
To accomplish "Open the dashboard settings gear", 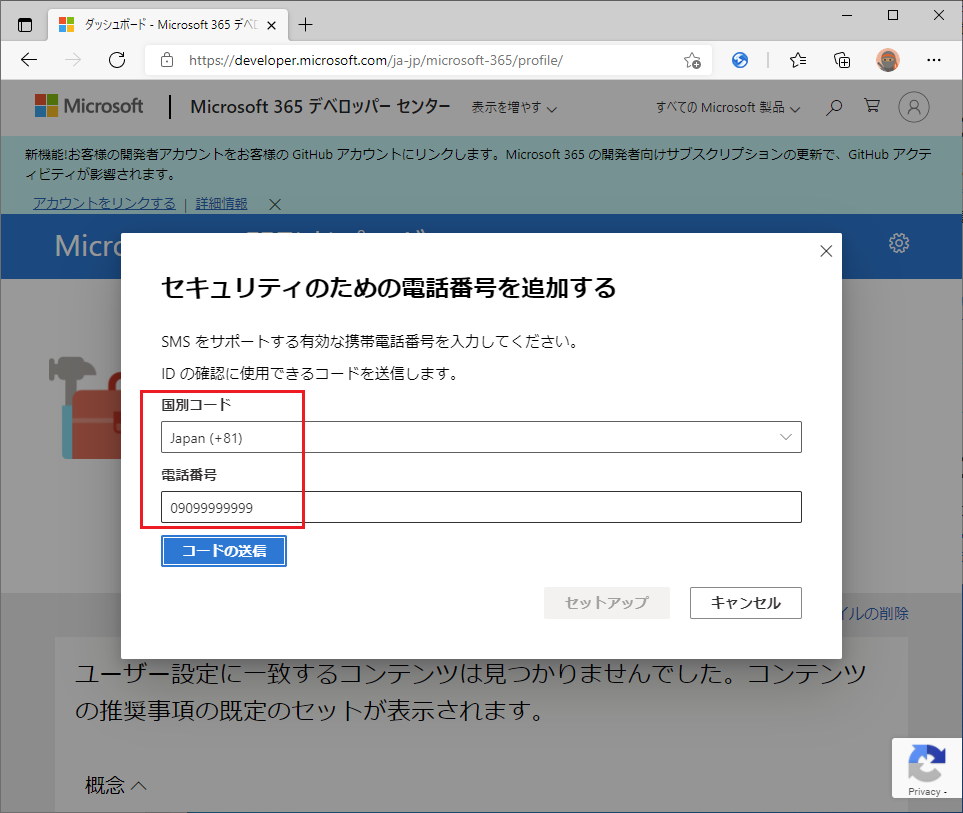I will 899,243.
